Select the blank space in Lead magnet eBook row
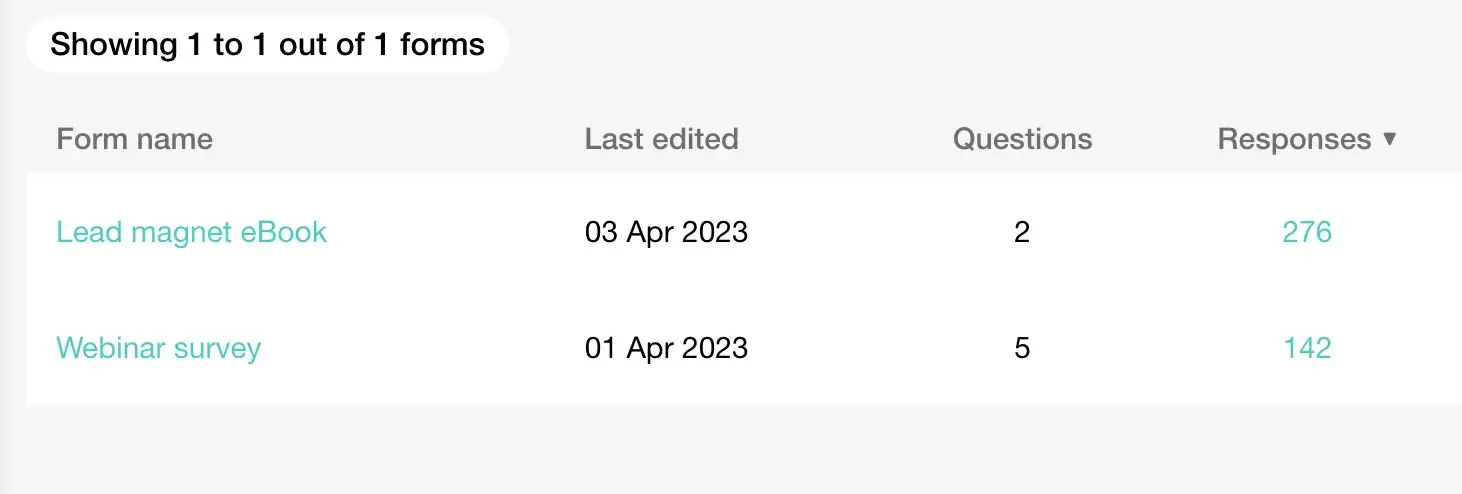This screenshot has height=494, width=1462. click(x=455, y=232)
